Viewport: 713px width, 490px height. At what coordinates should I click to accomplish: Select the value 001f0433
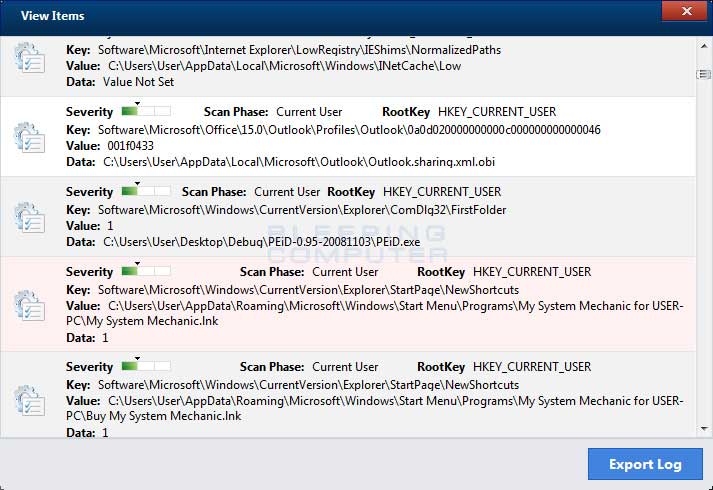131,146
